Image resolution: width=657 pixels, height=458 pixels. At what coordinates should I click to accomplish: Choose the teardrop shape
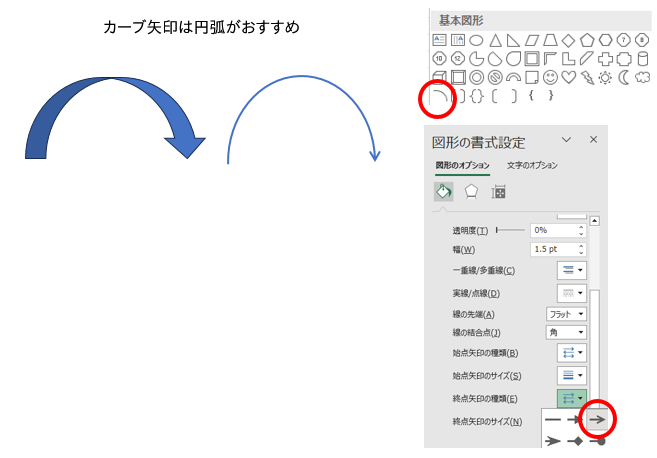point(513,59)
